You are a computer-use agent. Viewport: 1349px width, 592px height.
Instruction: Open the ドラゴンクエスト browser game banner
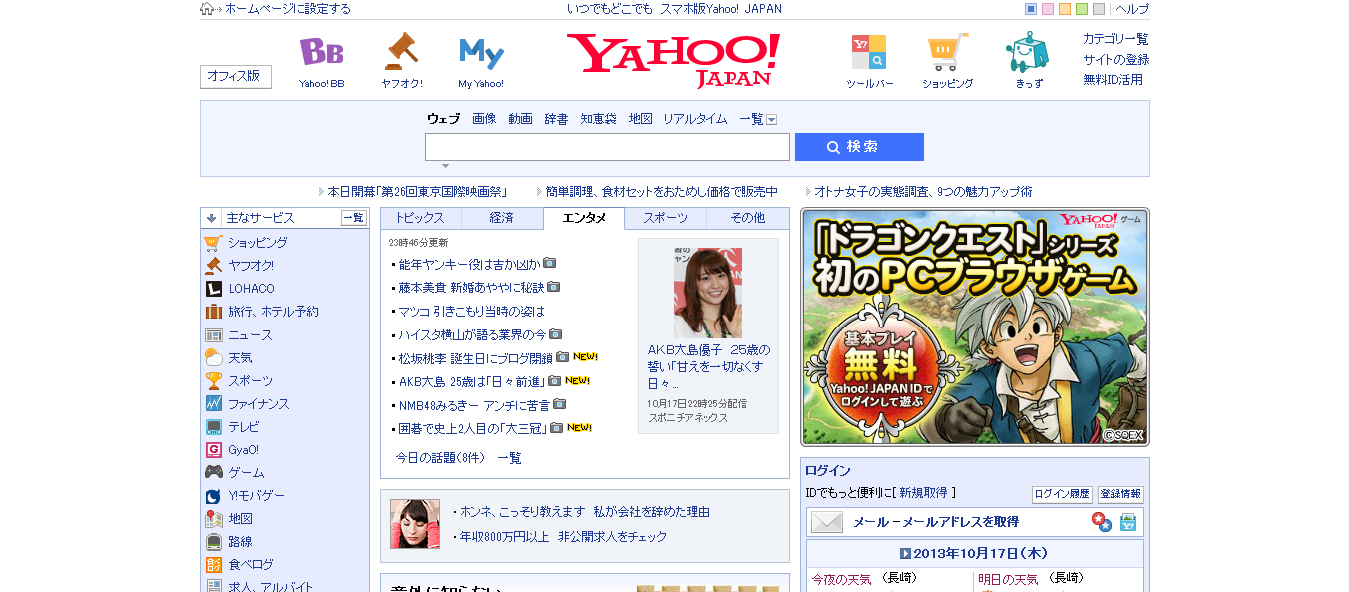click(x=975, y=327)
